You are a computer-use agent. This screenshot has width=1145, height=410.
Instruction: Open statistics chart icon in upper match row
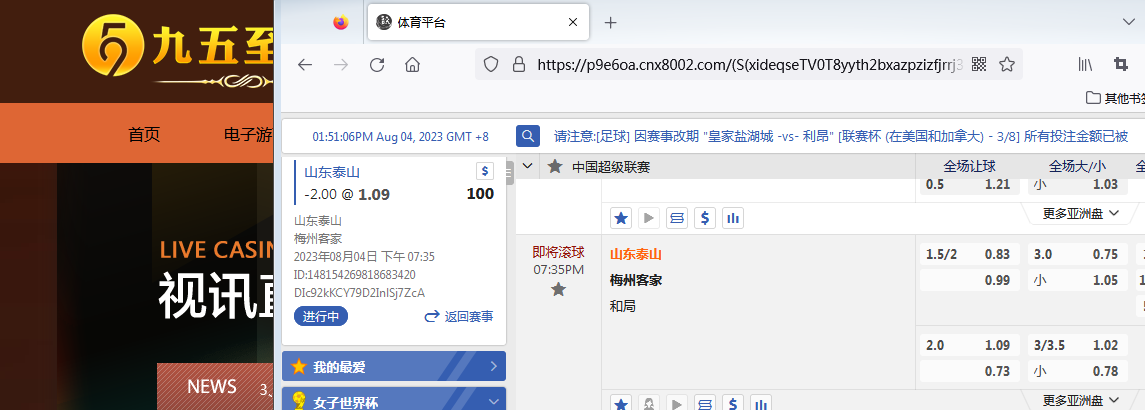(x=733, y=217)
